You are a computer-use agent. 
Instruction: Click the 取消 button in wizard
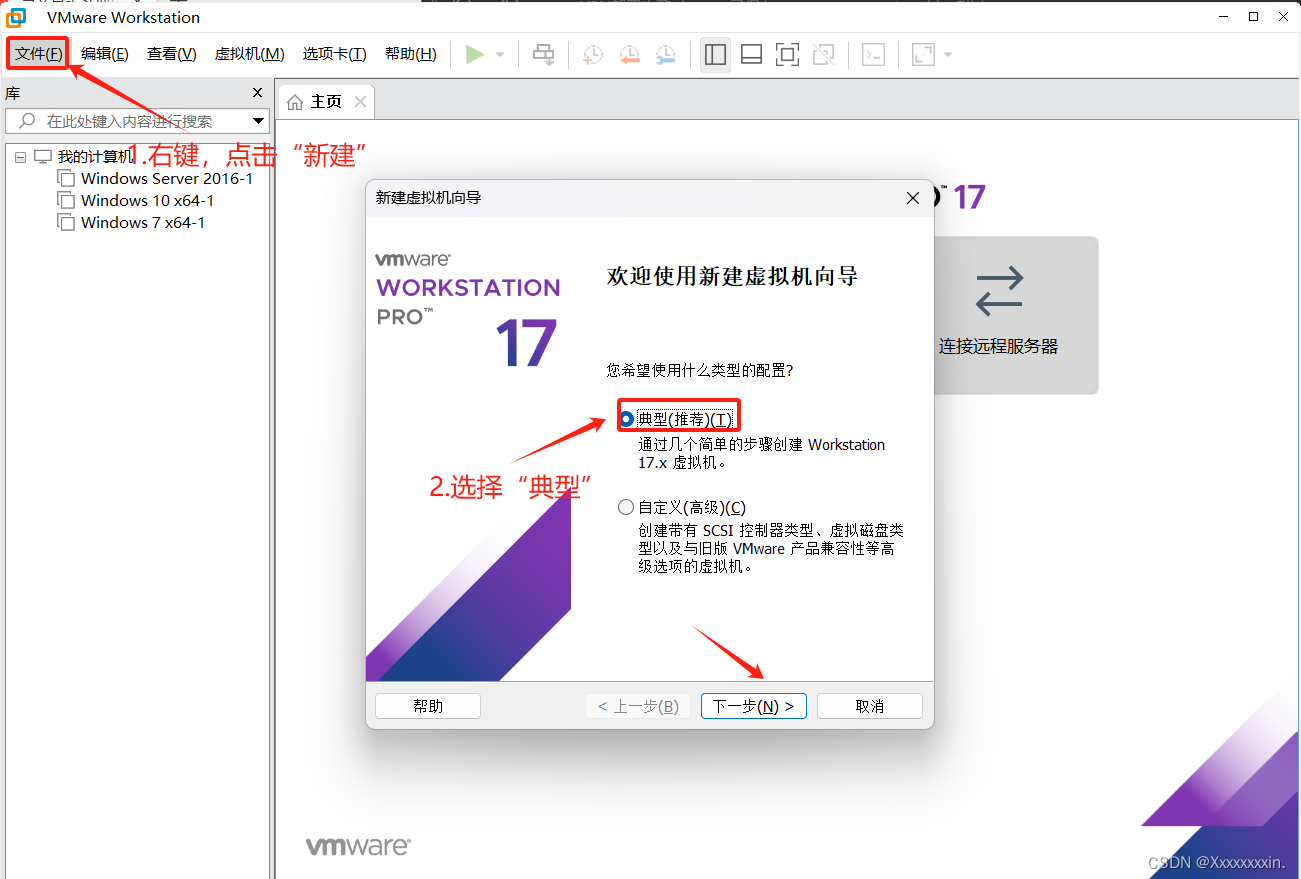[870, 706]
